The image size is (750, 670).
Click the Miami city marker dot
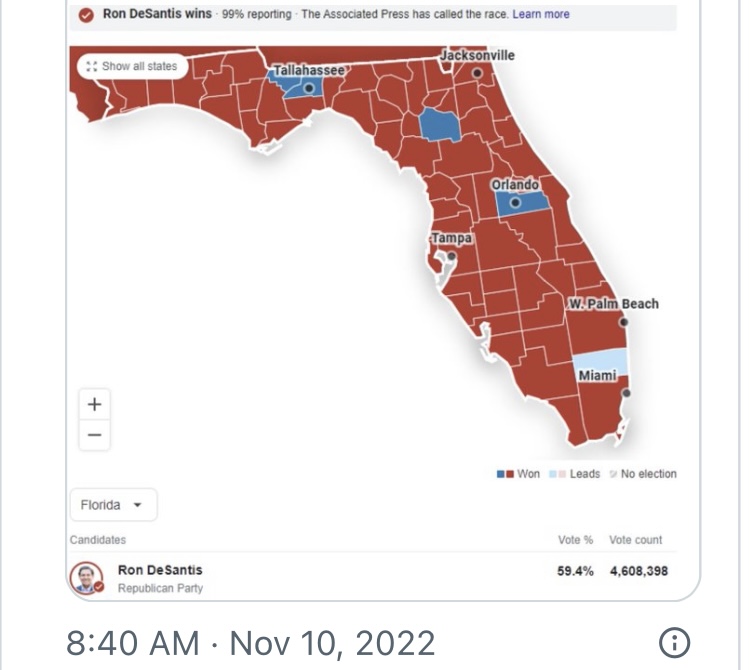(626, 393)
